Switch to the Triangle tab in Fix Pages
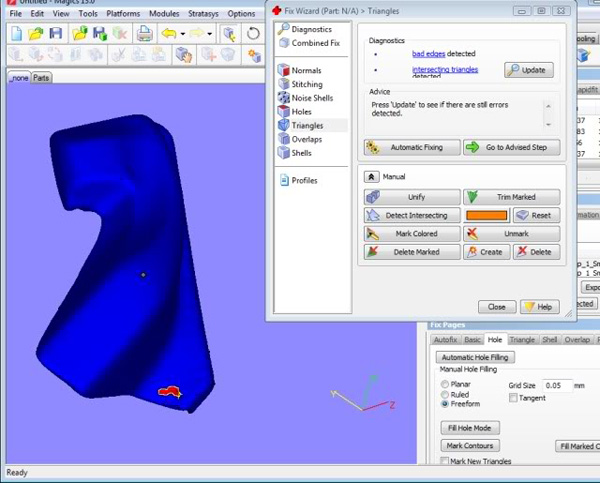The image size is (600, 483). click(x=522, y=340)
